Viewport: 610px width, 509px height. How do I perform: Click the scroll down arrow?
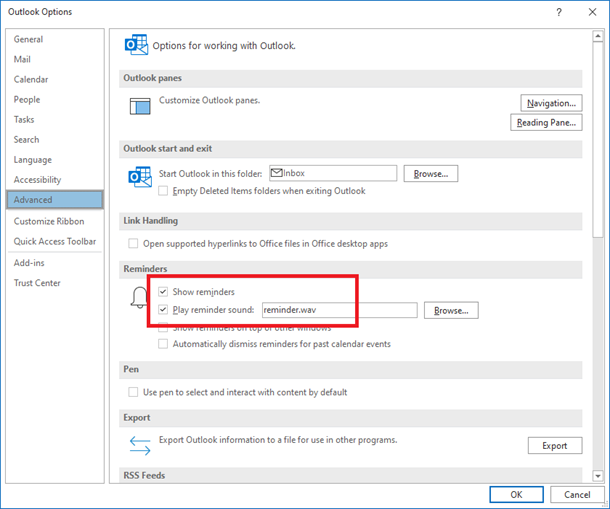tap(598, 476)
